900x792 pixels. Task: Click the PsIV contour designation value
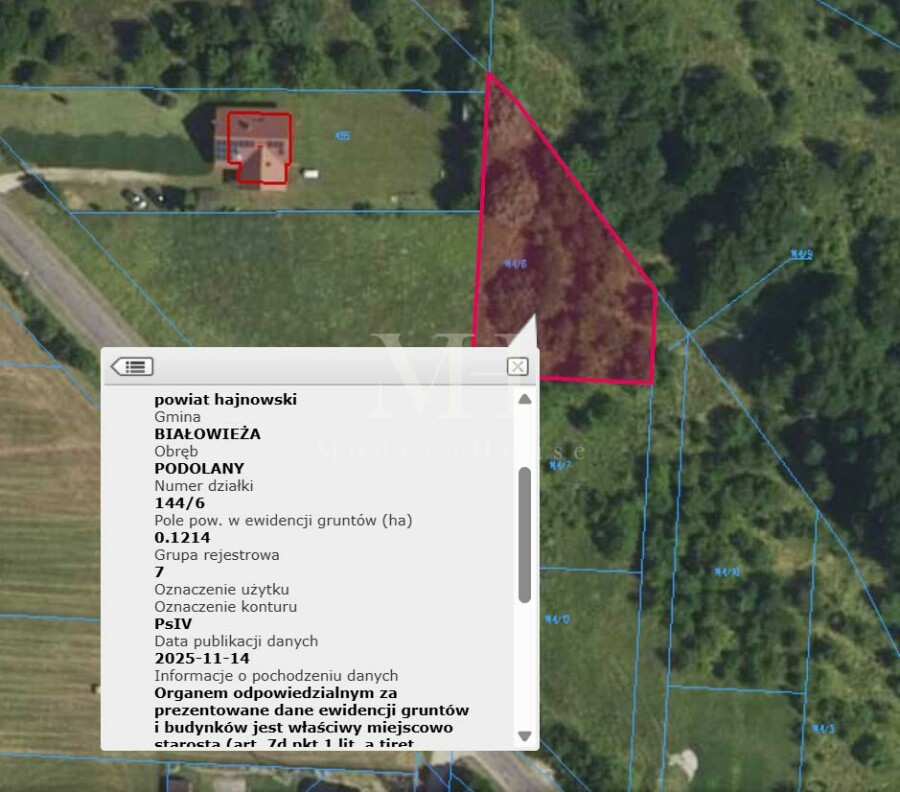tap(174, 623)
